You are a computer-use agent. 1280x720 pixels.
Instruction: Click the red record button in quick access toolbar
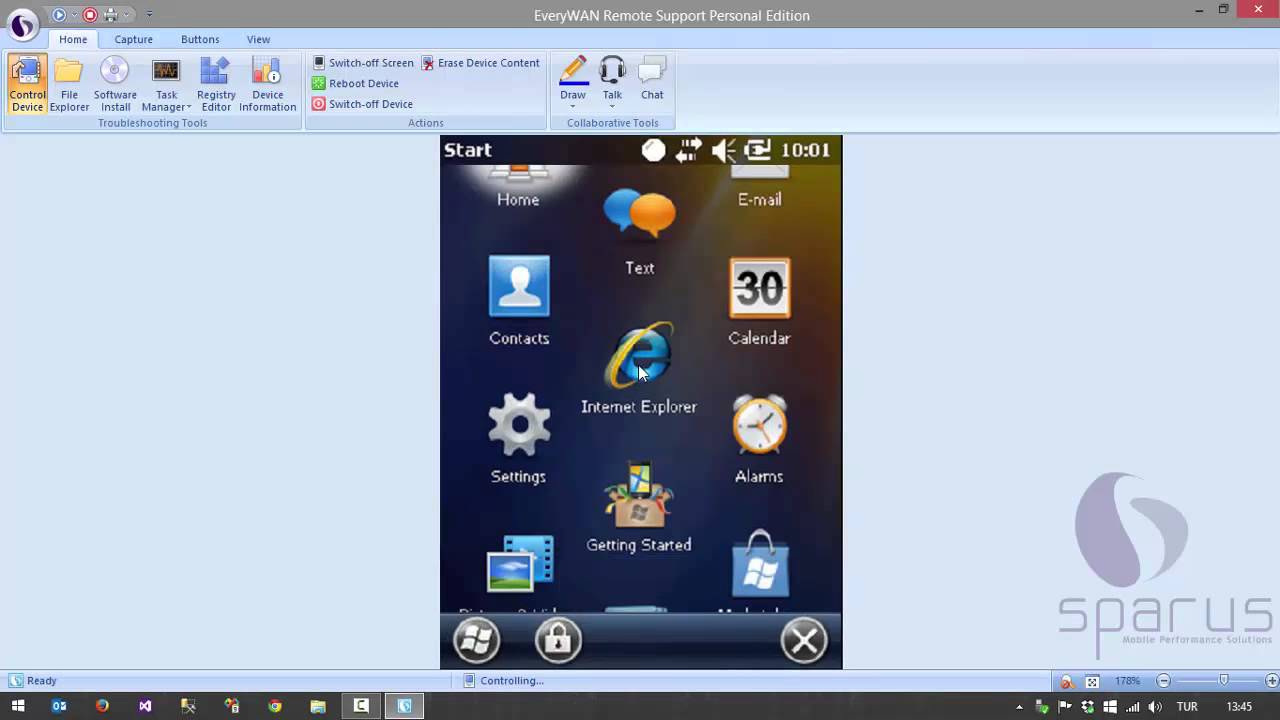[x=90, y=15]
